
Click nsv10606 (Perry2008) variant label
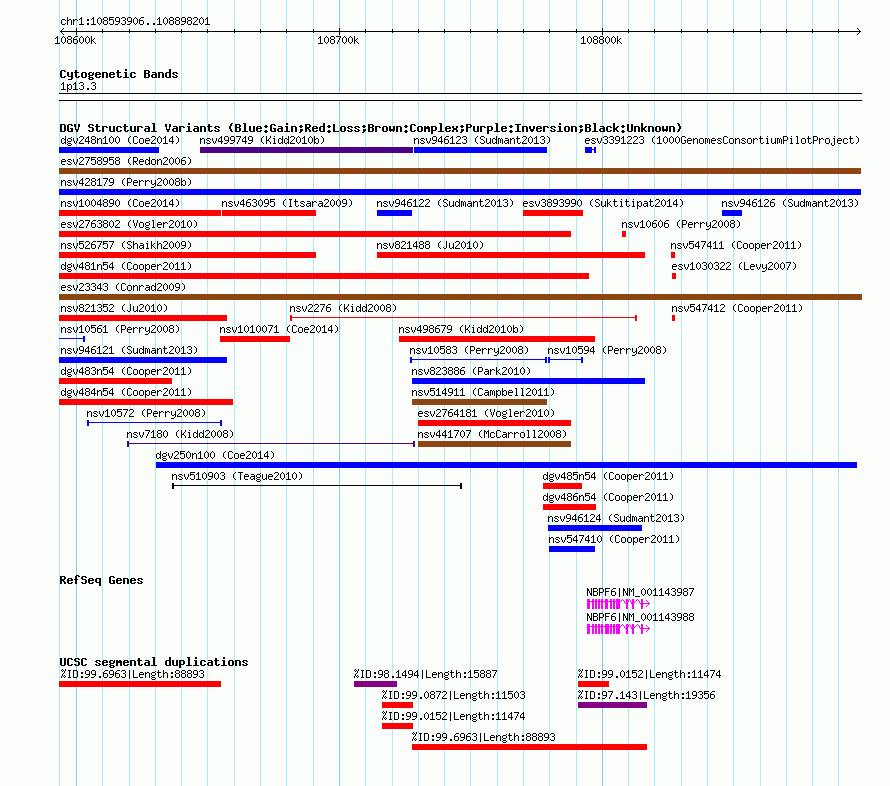tap(681, 224)
